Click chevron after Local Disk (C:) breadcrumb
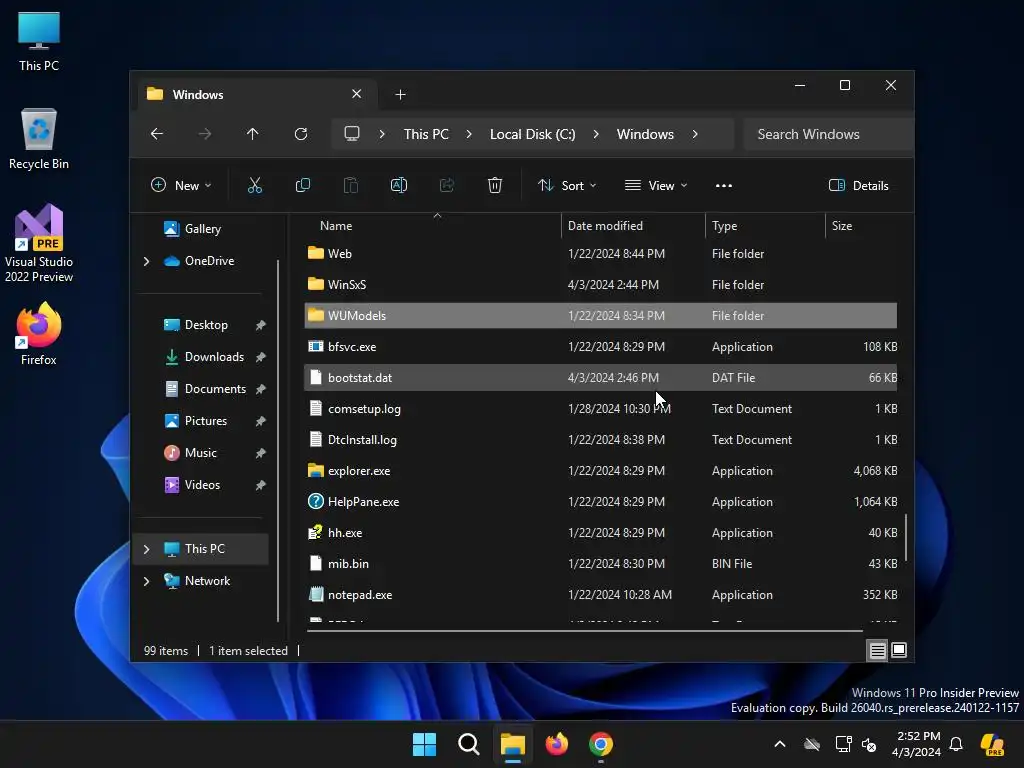 596,134
